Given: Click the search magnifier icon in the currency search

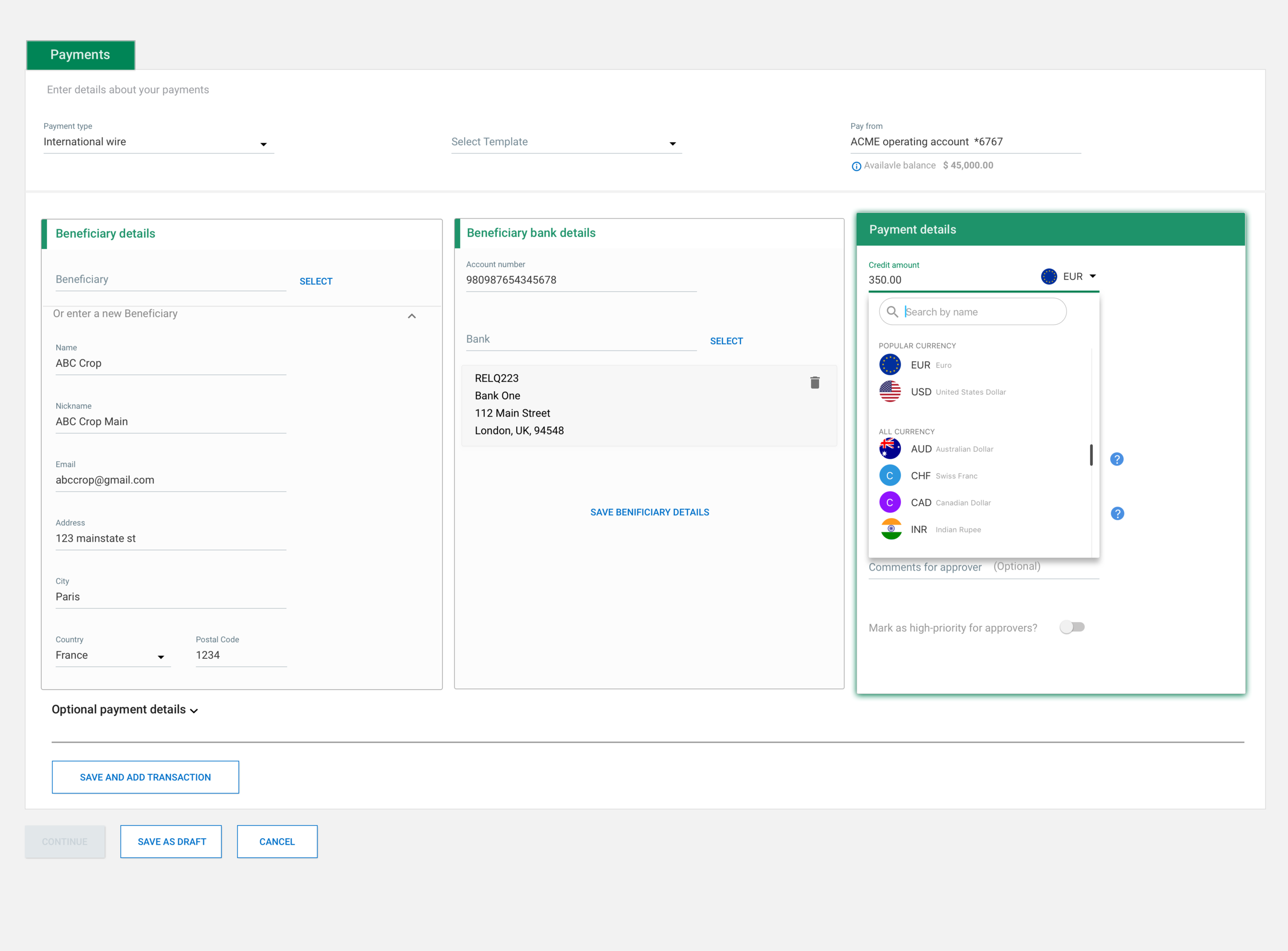Looking at the screenshot, I should (x=892, y=312).
